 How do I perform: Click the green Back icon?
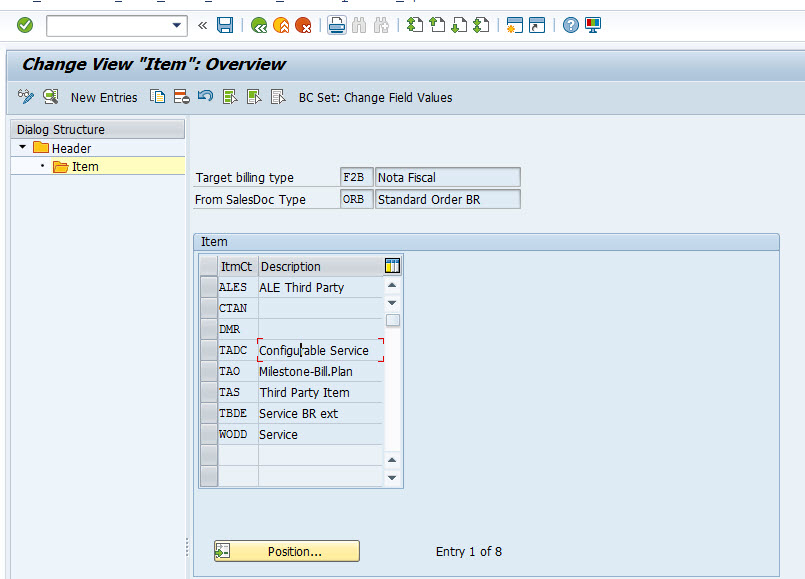click(x=259, y=25)
